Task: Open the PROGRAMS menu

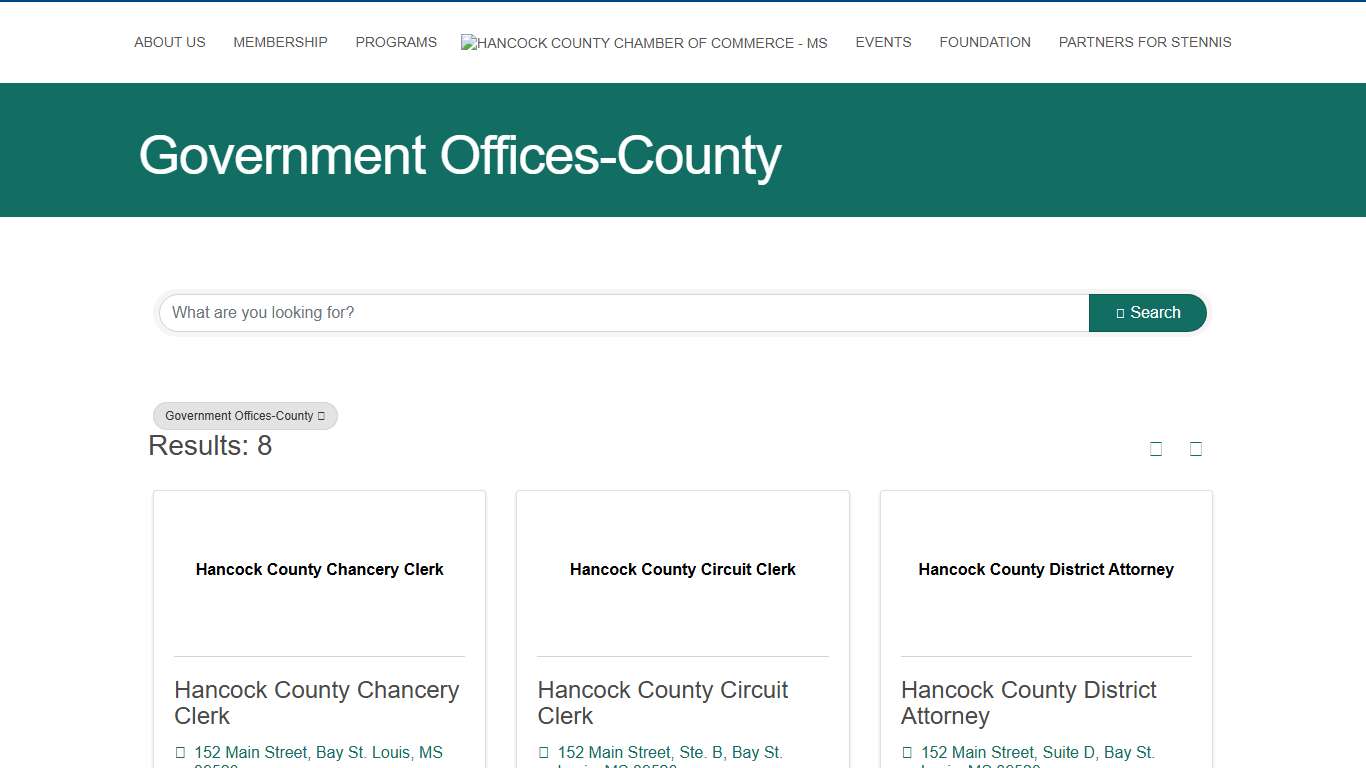Action: click(x=396, y=42)
